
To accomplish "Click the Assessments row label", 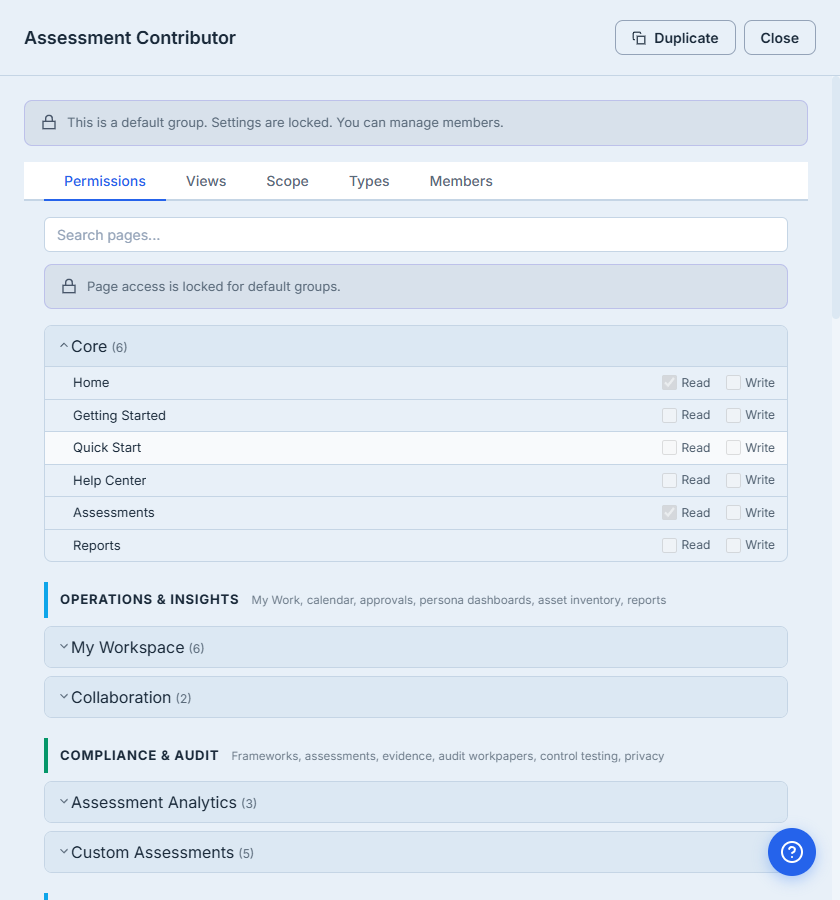I will [x=114, y=513].
